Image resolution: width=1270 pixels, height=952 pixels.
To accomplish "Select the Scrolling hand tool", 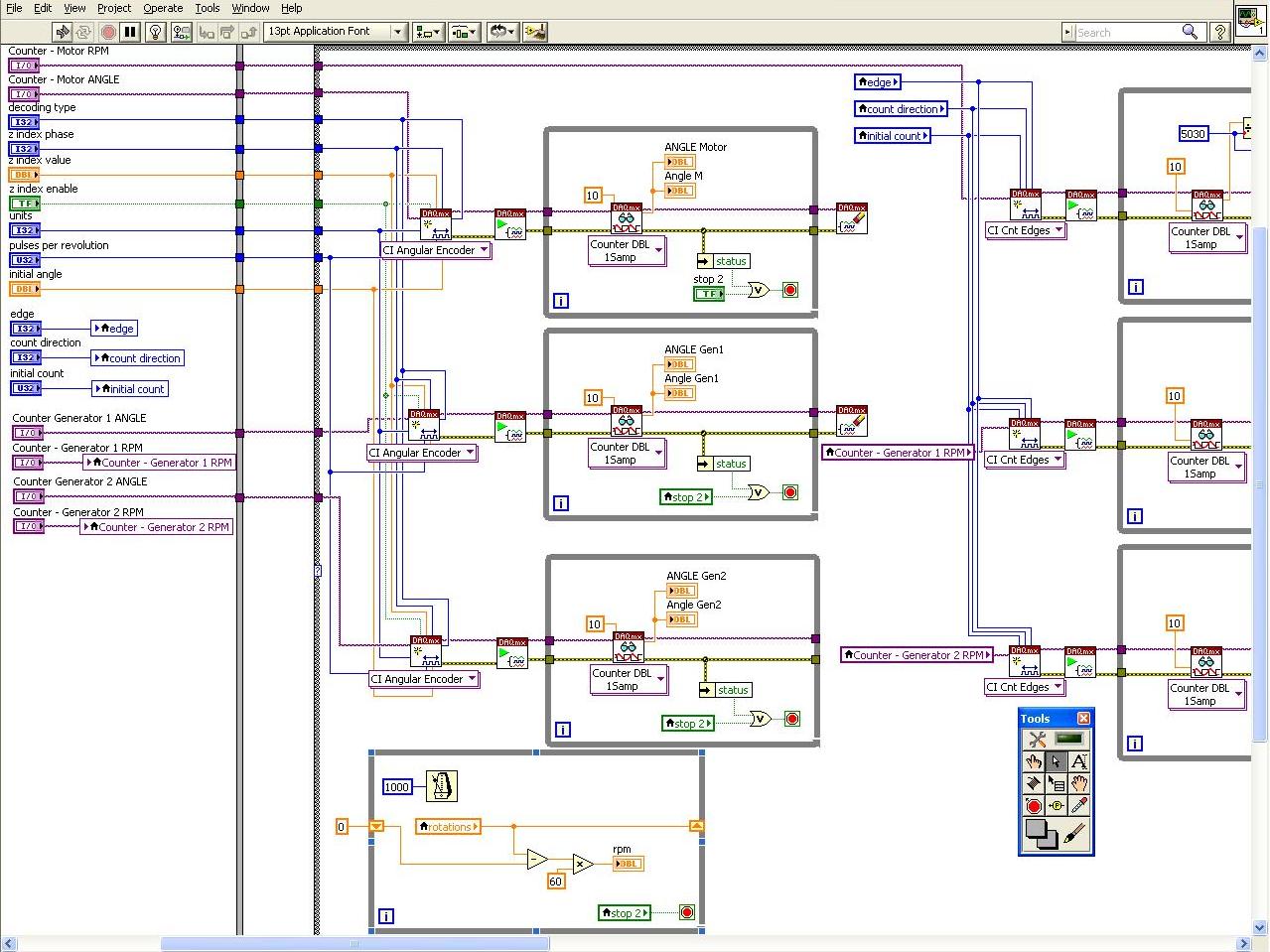I will (1079, 784).
